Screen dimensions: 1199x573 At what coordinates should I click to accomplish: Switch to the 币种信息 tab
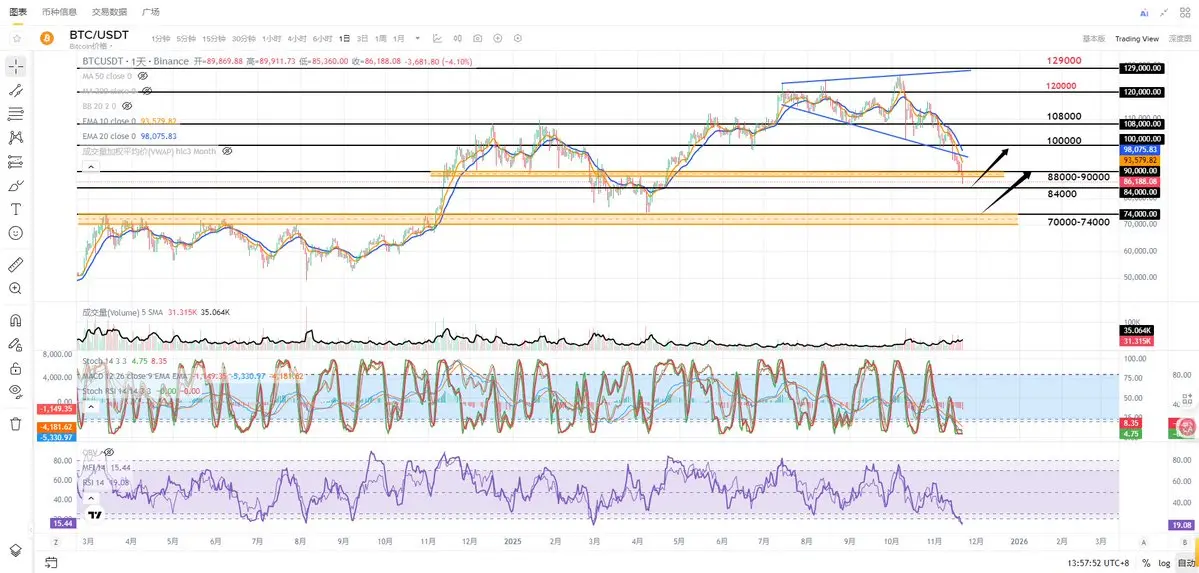pos(59,12)
